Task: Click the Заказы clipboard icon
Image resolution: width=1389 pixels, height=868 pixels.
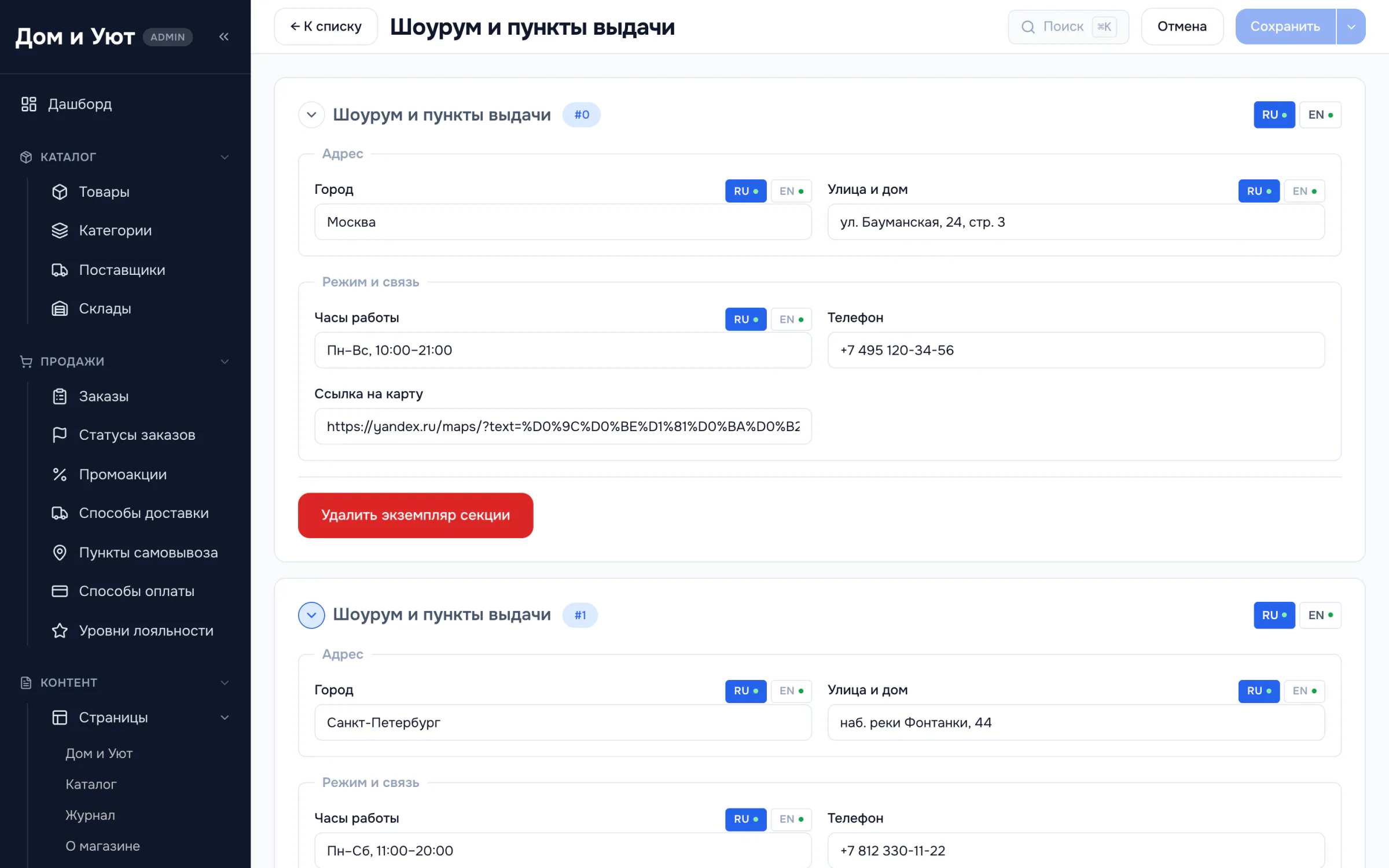Action: [x=60, y=396]
